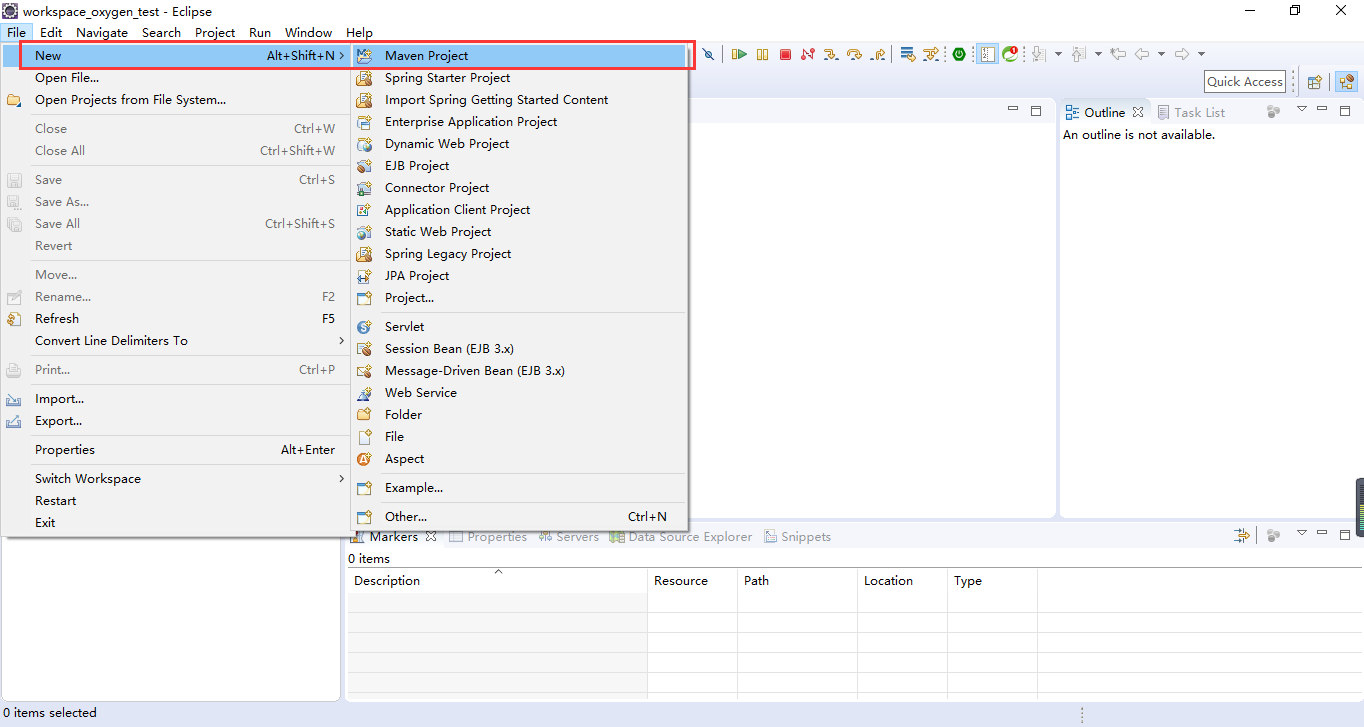
Task: Select Dynamic Web Project menu entry
Action: tap(519, 143)
